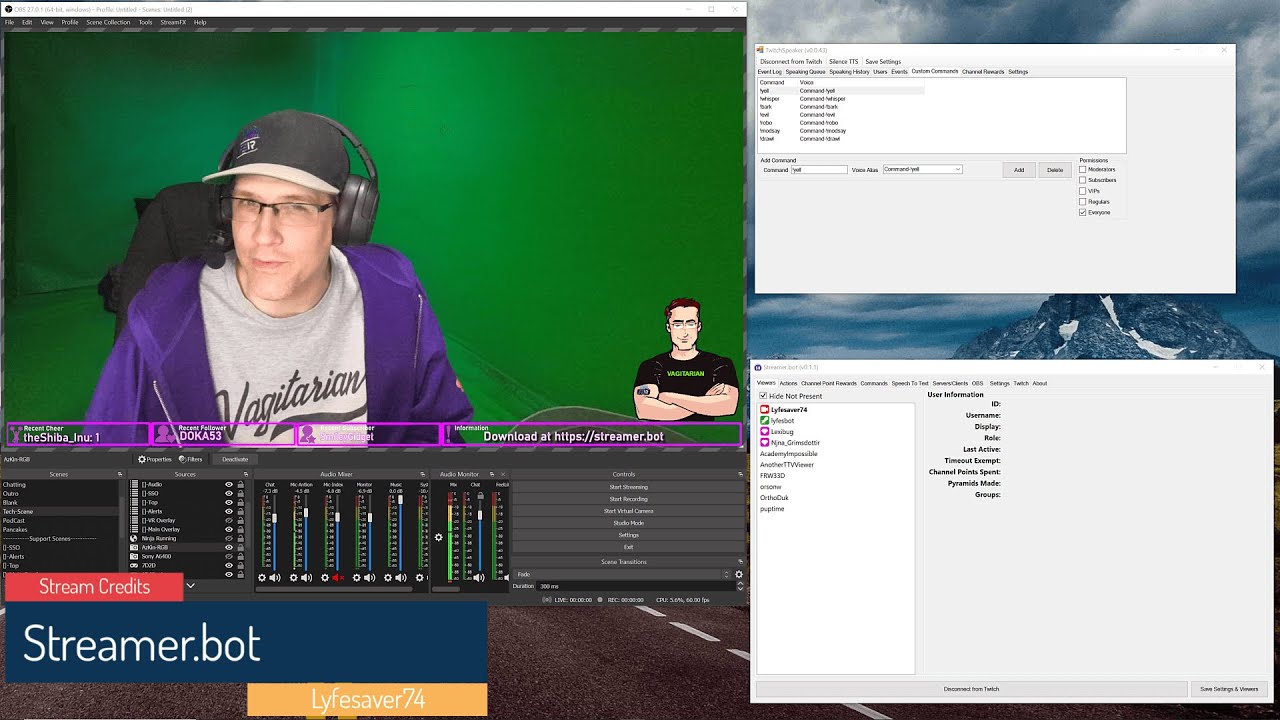Hide the AzKin-RGB source
1280x720 pixels.
point(229,547)
